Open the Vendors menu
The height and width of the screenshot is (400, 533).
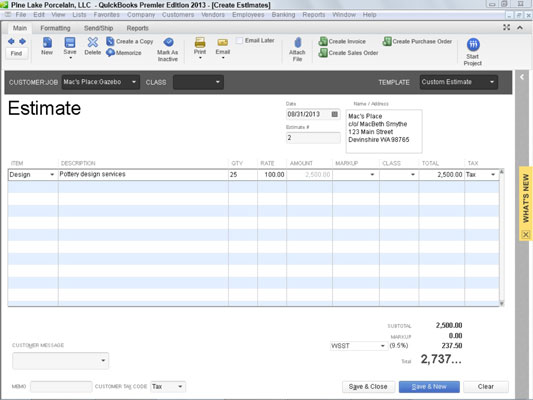pos(213,15)
